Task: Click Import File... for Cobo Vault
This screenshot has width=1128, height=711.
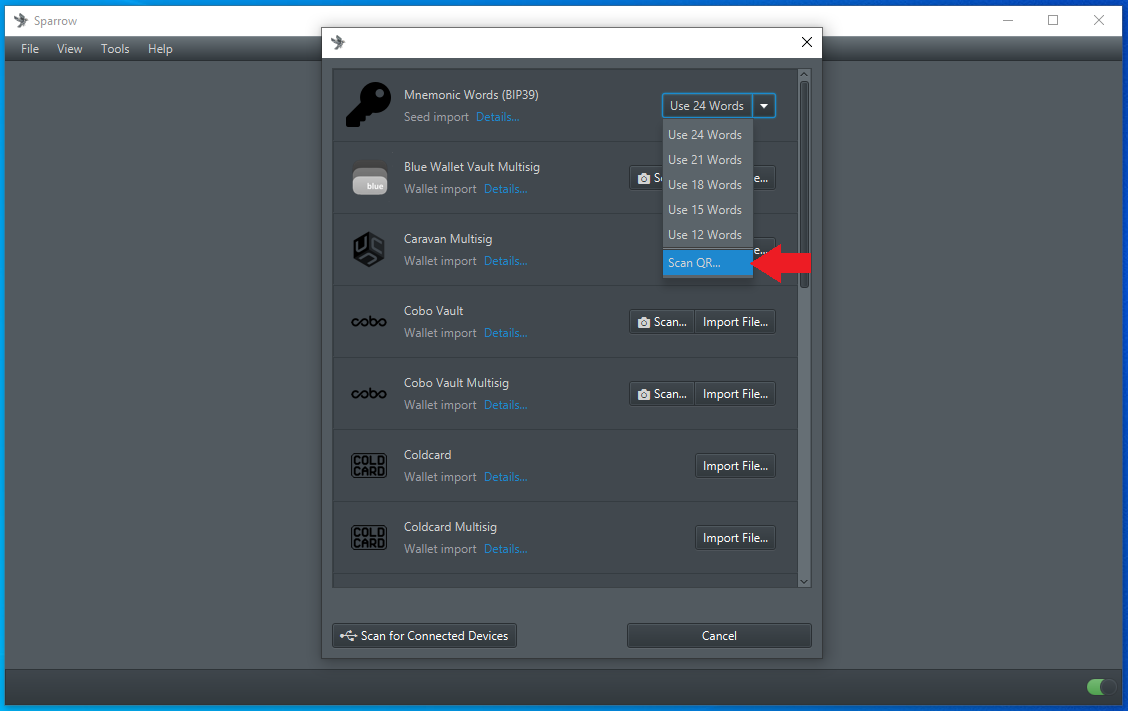Action: [735, 322]
